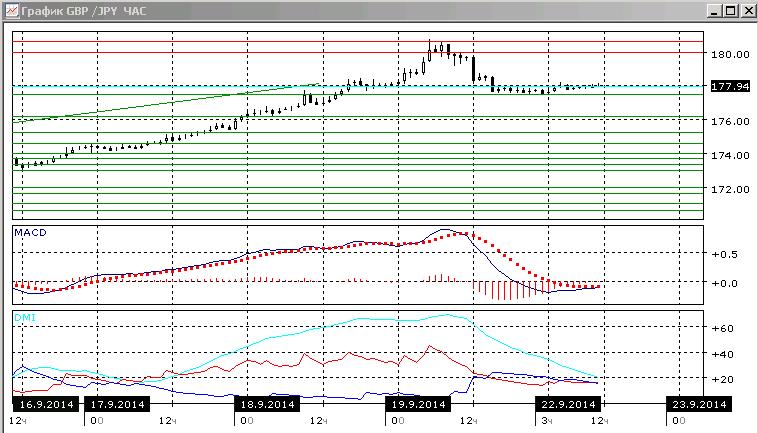Minimize the GBP/JPY chart window
The image size is (758, 433).
click(x=714, y=11)
